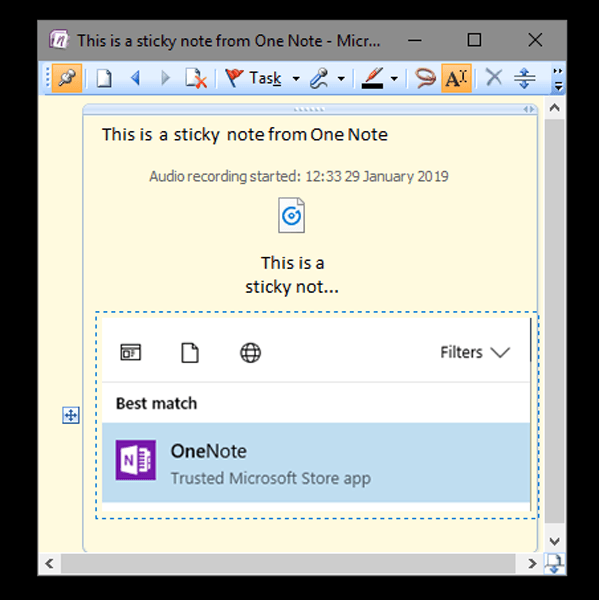
Task: Minimize the side note window
Action: (415, 40)
